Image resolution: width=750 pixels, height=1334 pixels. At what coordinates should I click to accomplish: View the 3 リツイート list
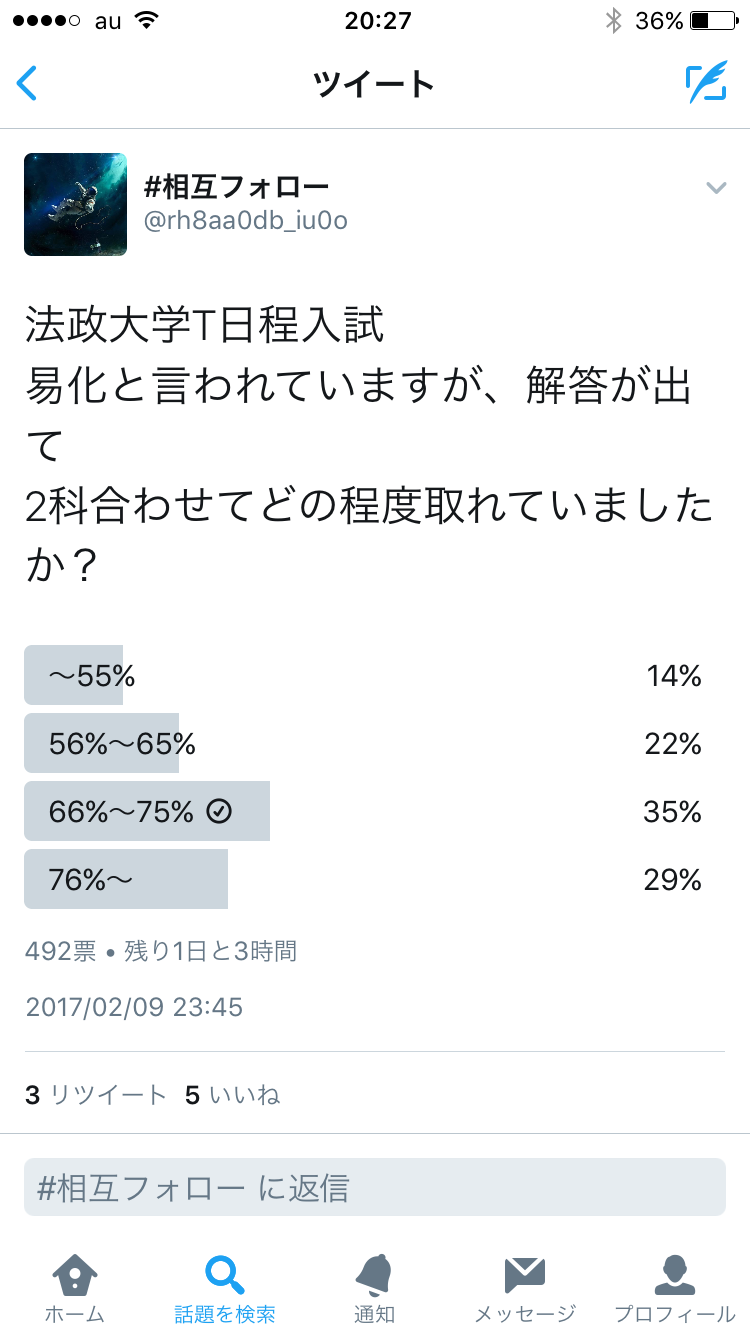tap(96, 1095)
